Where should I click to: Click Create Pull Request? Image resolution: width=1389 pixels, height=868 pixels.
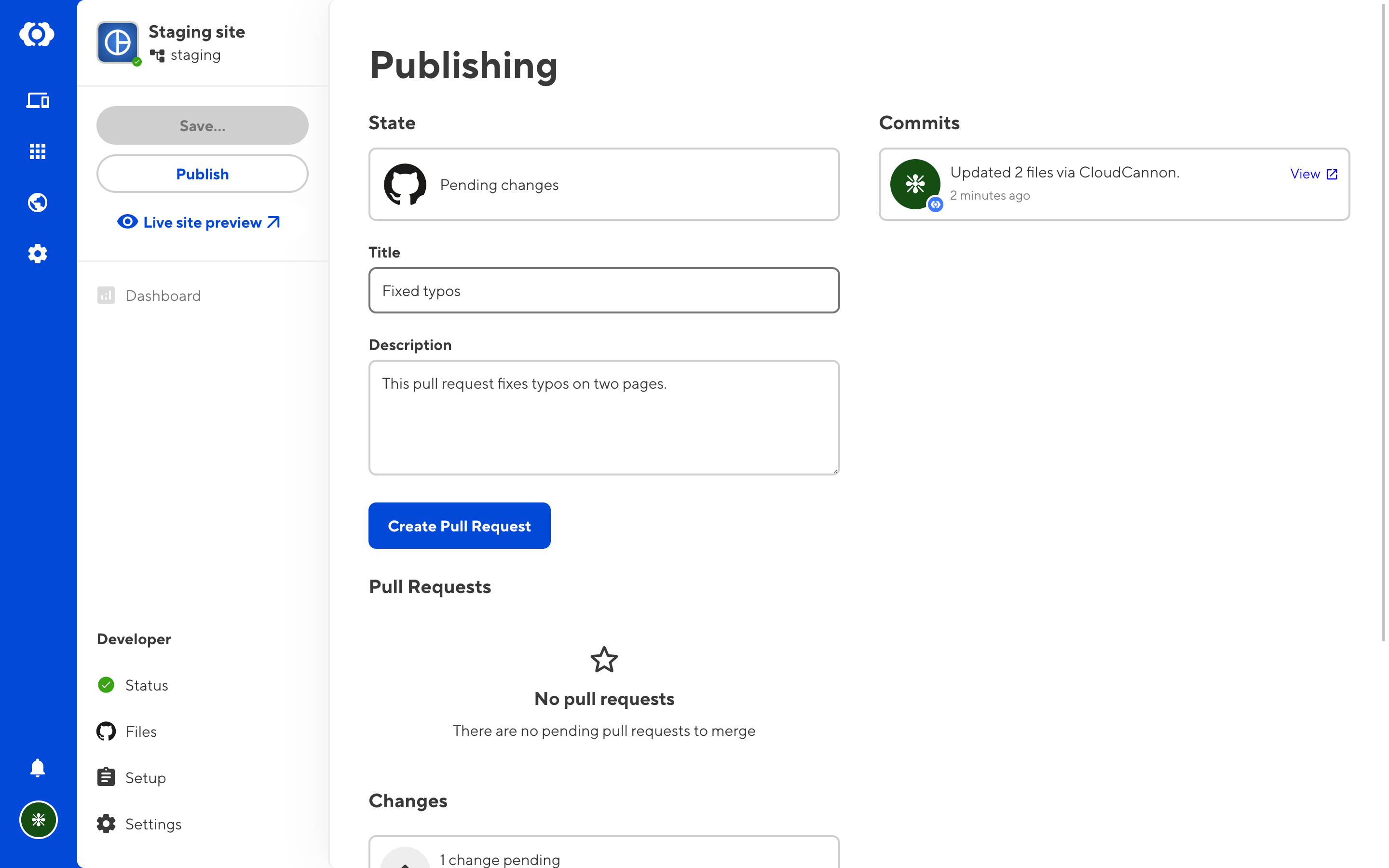tap(459, 526)
